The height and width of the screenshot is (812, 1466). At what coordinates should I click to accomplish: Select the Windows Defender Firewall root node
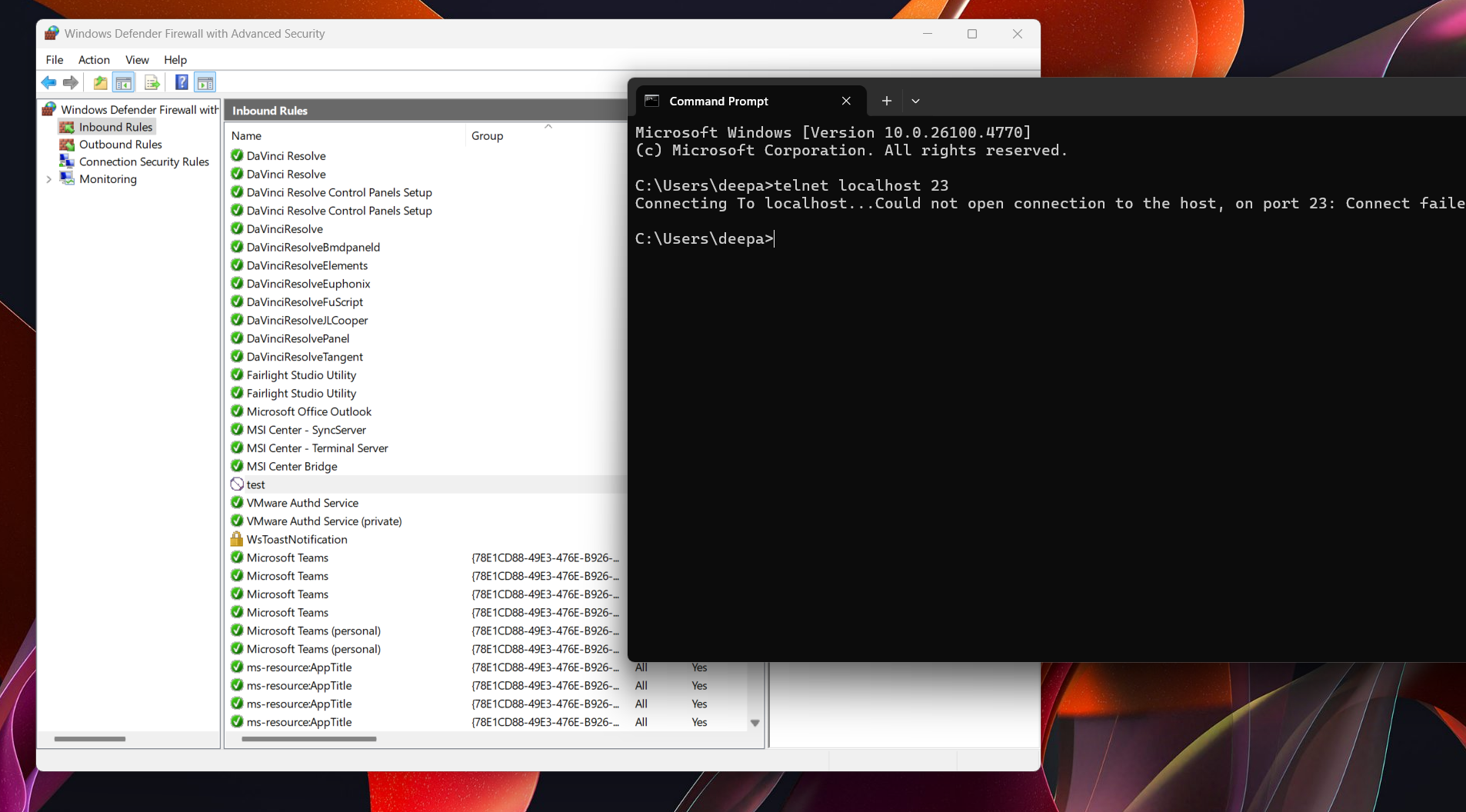(140, 110)
